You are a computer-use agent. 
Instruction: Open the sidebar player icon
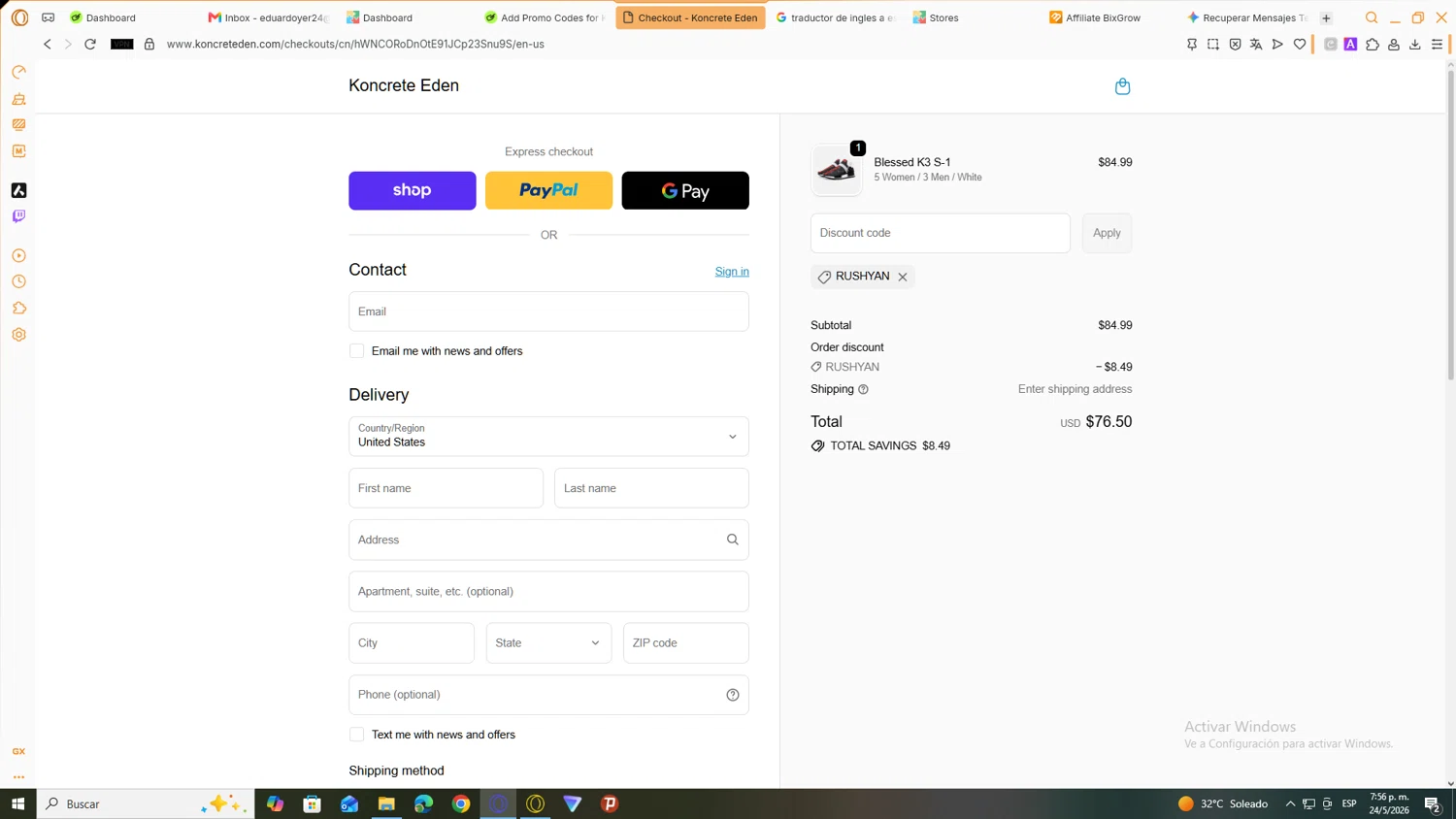tap(18, 255)
